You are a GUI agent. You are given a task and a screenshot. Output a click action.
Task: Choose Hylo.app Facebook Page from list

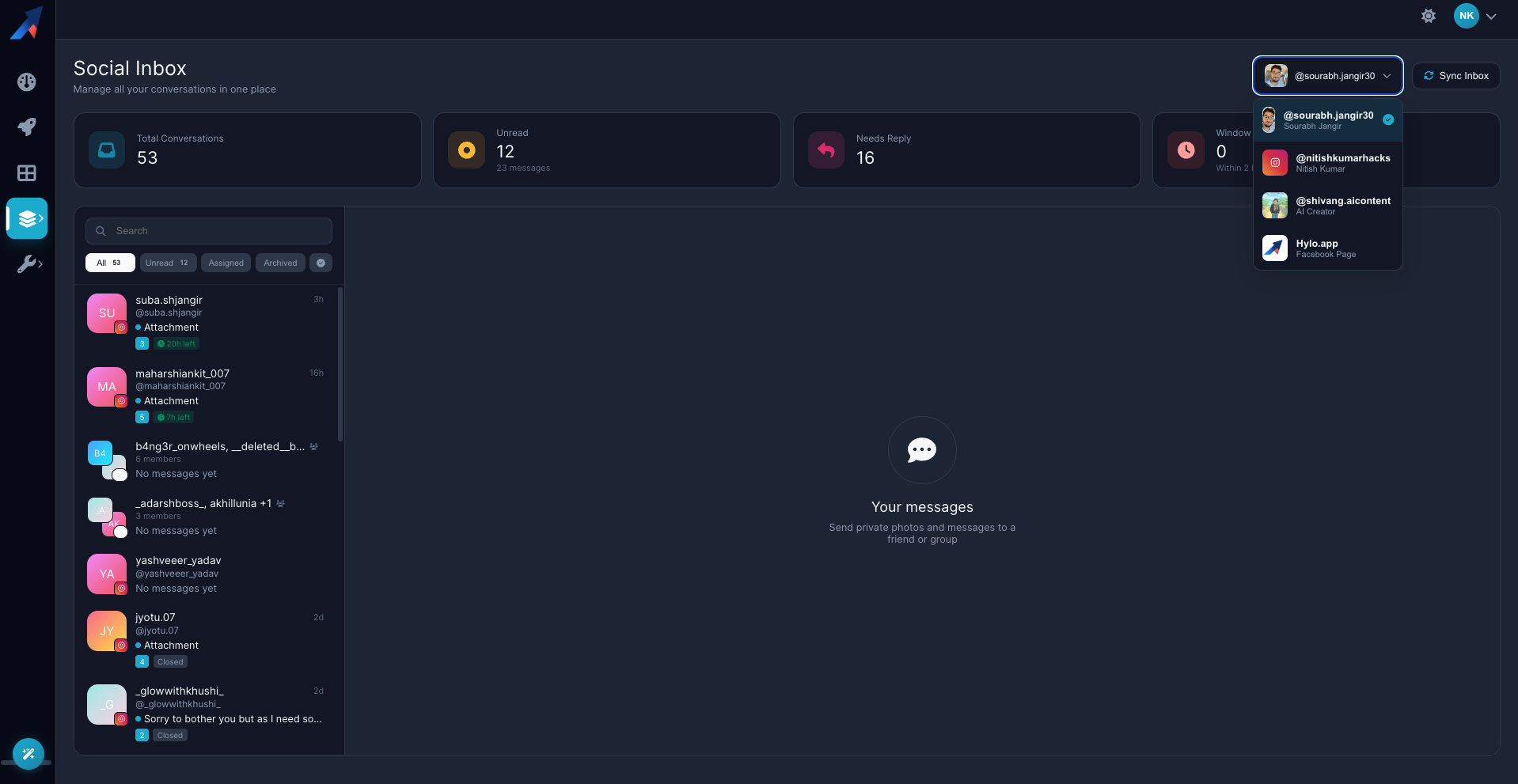tap(1328, 248)
